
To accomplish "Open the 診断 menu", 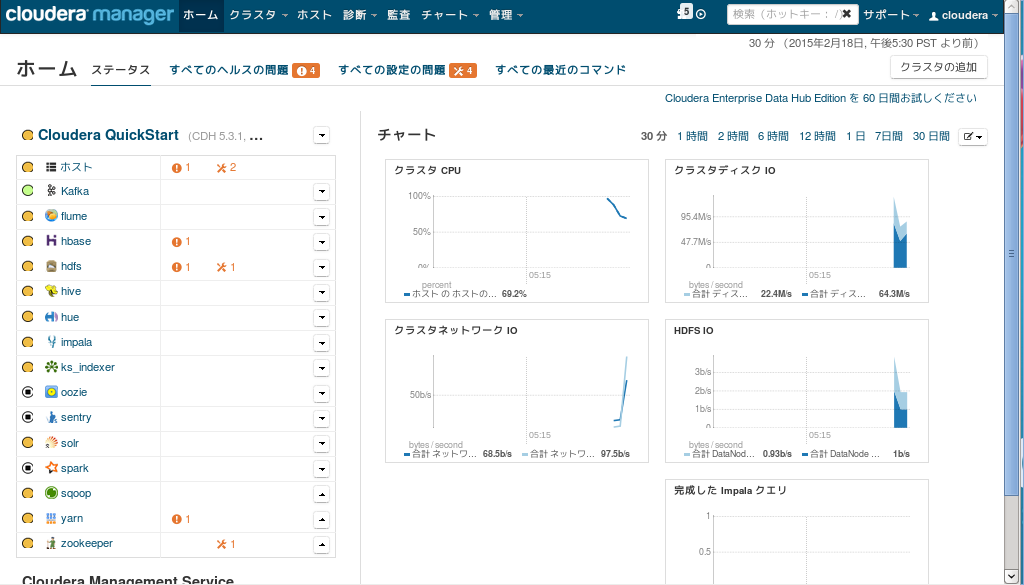I will click(x=360, y=15).
